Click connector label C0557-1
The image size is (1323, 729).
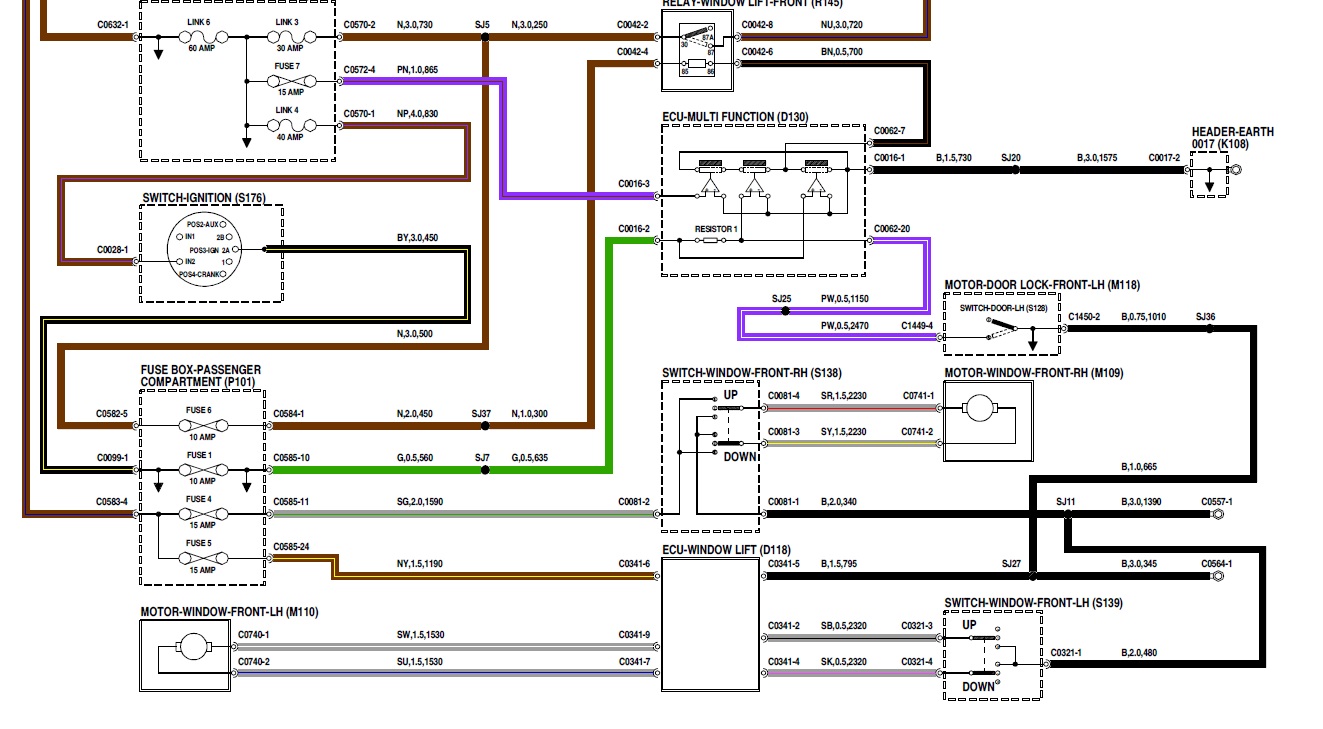tap(1216, 501)
